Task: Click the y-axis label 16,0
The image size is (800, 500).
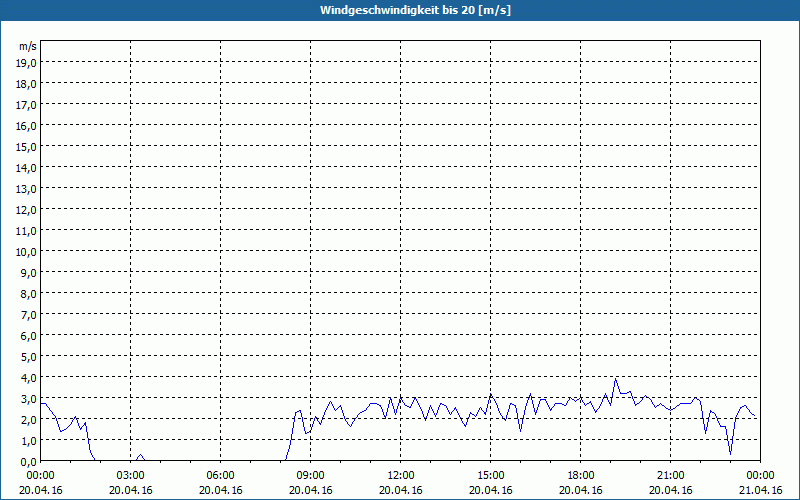Action: click(x=26, y=126)
